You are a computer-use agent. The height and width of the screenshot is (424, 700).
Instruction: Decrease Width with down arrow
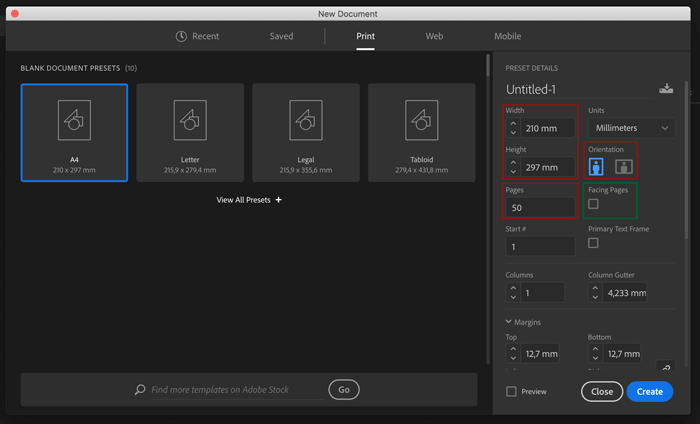(x=513, y=133)
